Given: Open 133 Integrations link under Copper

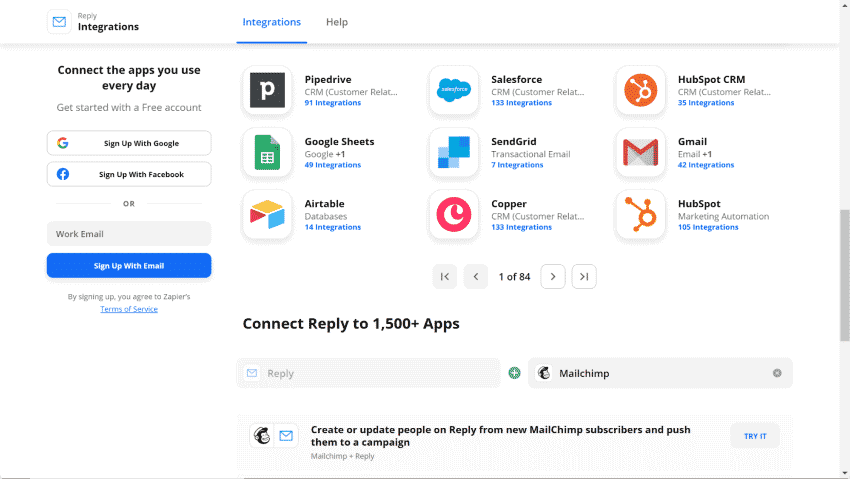Looking at the screenshot, I should (x=521, y=228).
